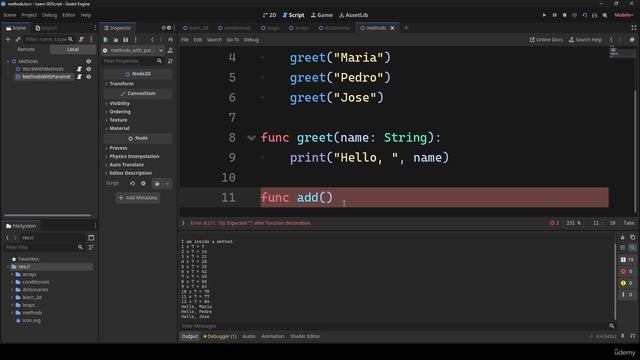The width and height of the screenshot is (640, 360).
Task: Go to previous edited script arrow
Action: coord(611,40)
